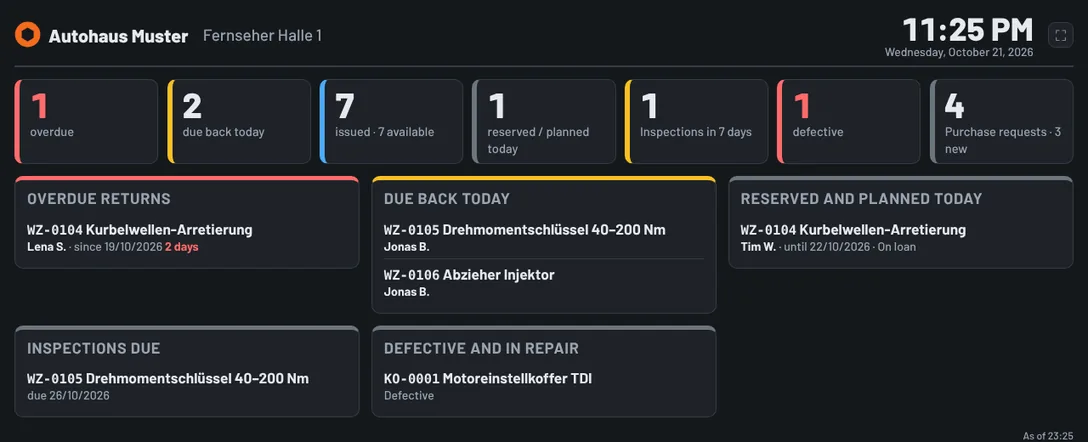Select the due back today tile
The height and width of the screenshot is (442, 1088).
click(239, 121)
